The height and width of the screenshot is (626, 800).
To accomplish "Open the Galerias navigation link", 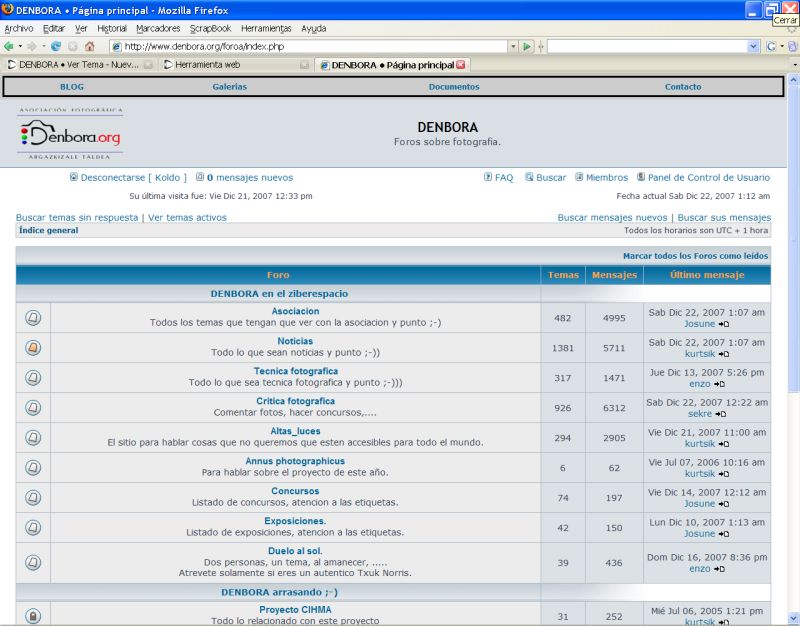I will [x=230, y=87].
